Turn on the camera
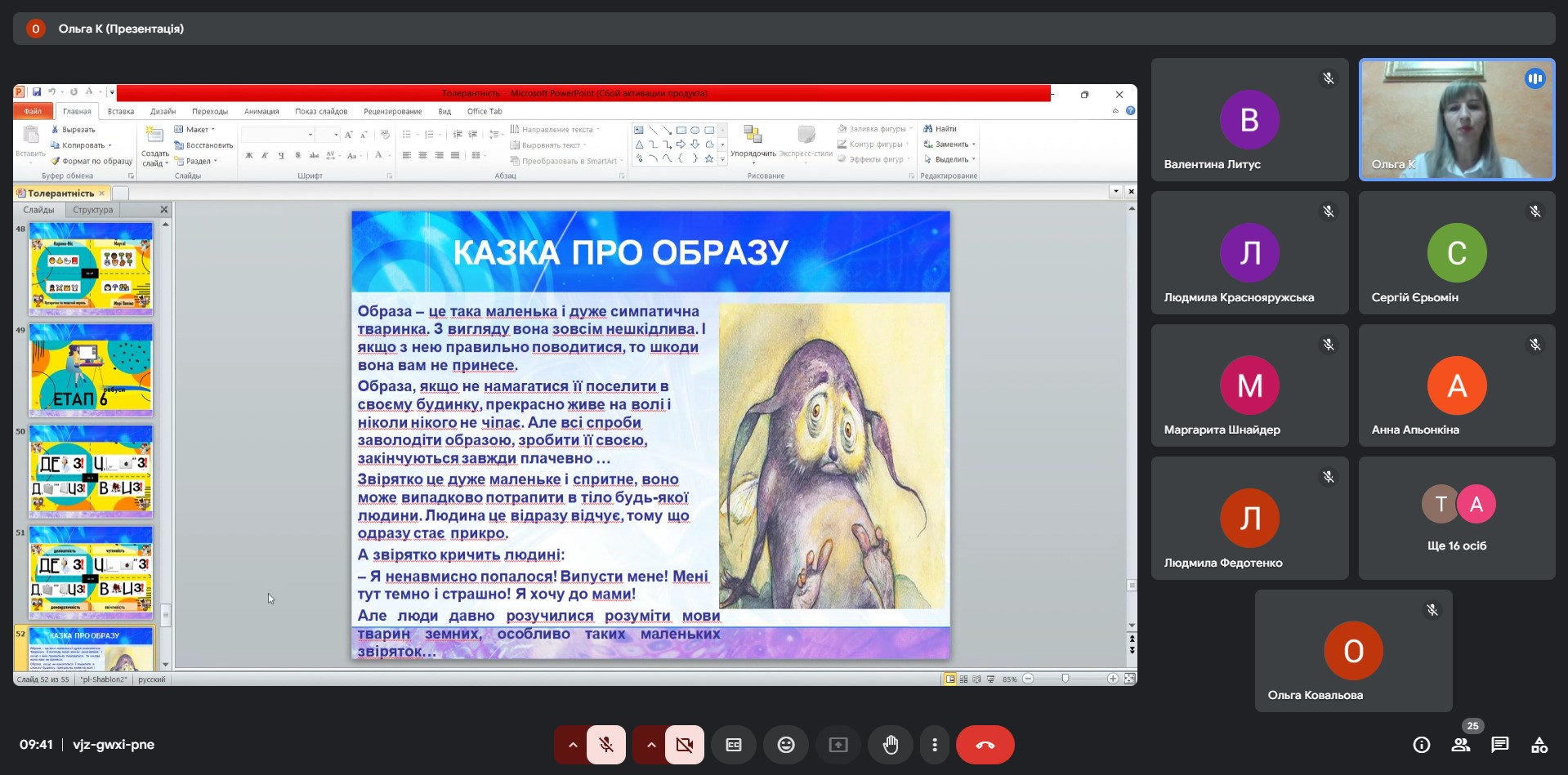This screenshot has height=775, width=1568. pyautogui.click(x=684, y=745)
